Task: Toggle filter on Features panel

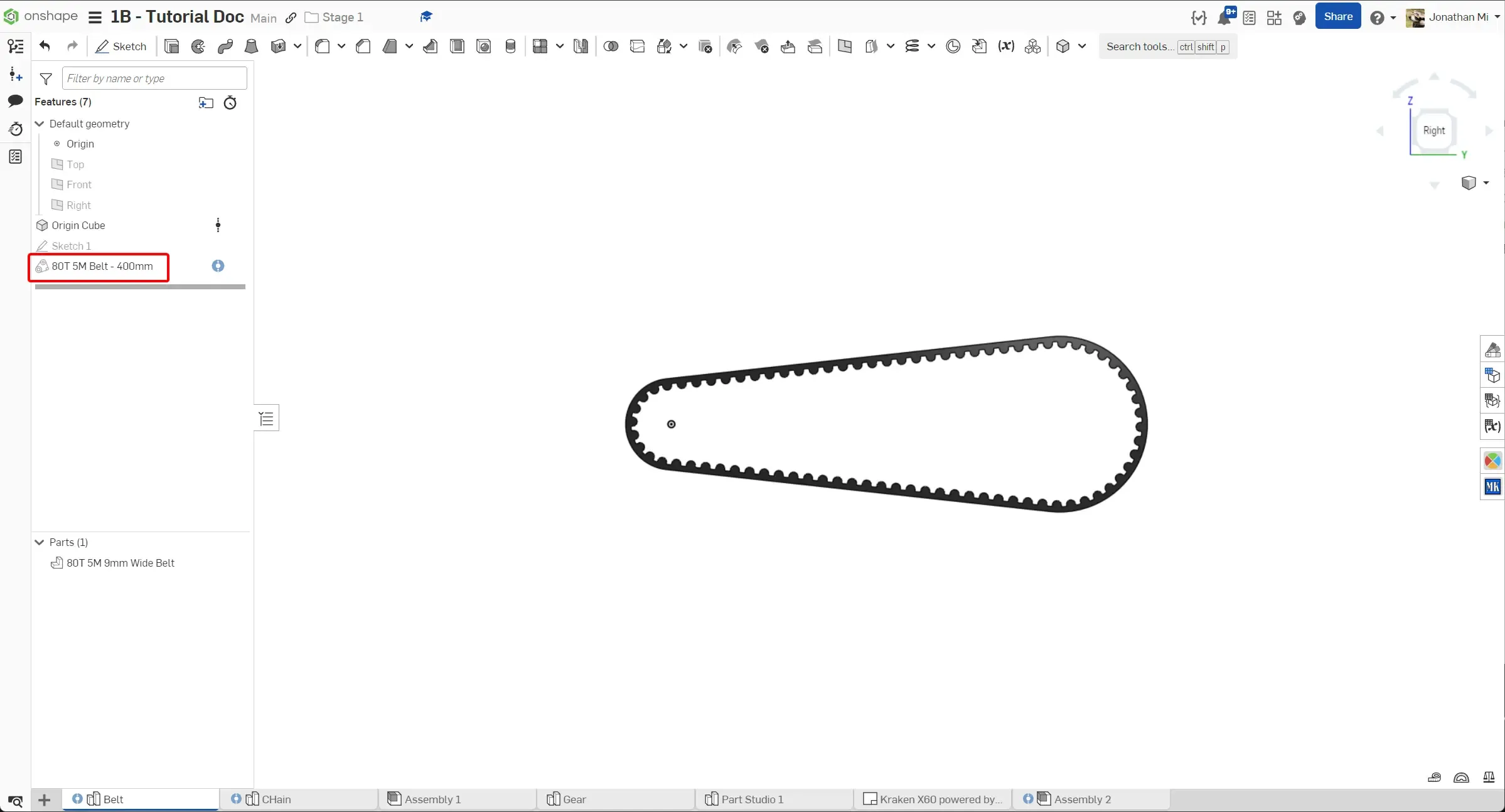Action: pyautogui.click(x=46, y=78)
